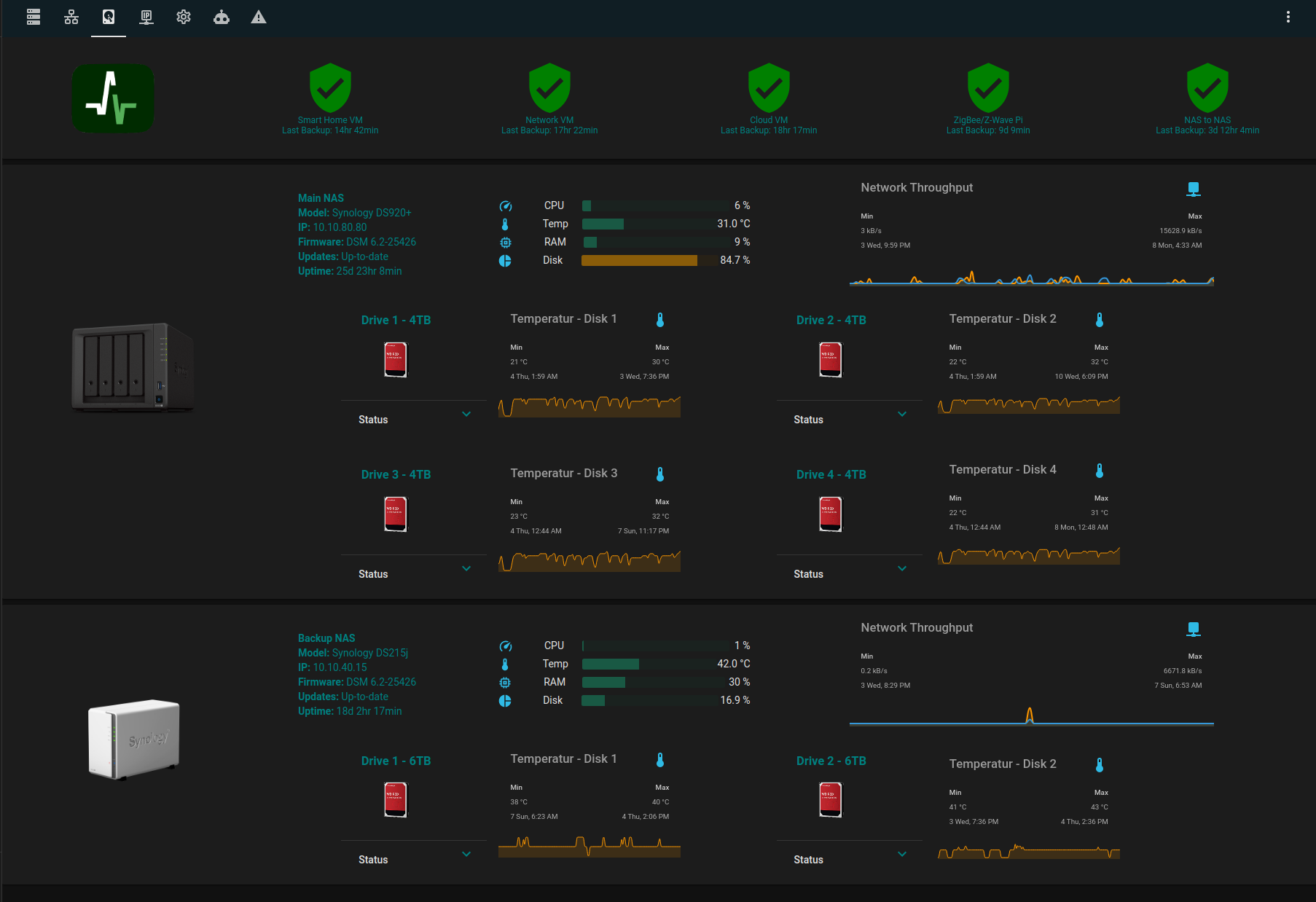Open the settings gear tab
Viewport: 1316px width, 902px height.
[184, 17]
